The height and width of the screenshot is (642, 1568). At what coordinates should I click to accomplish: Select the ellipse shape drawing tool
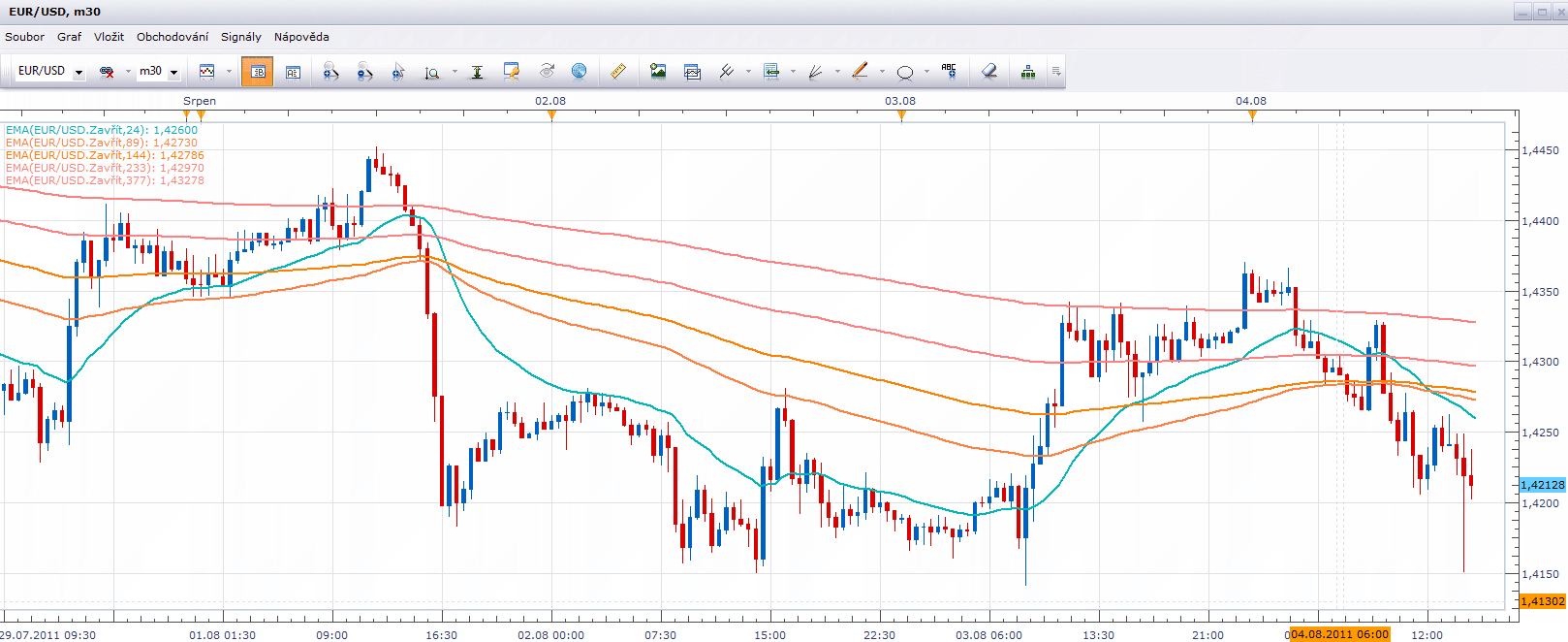point(905,73)
